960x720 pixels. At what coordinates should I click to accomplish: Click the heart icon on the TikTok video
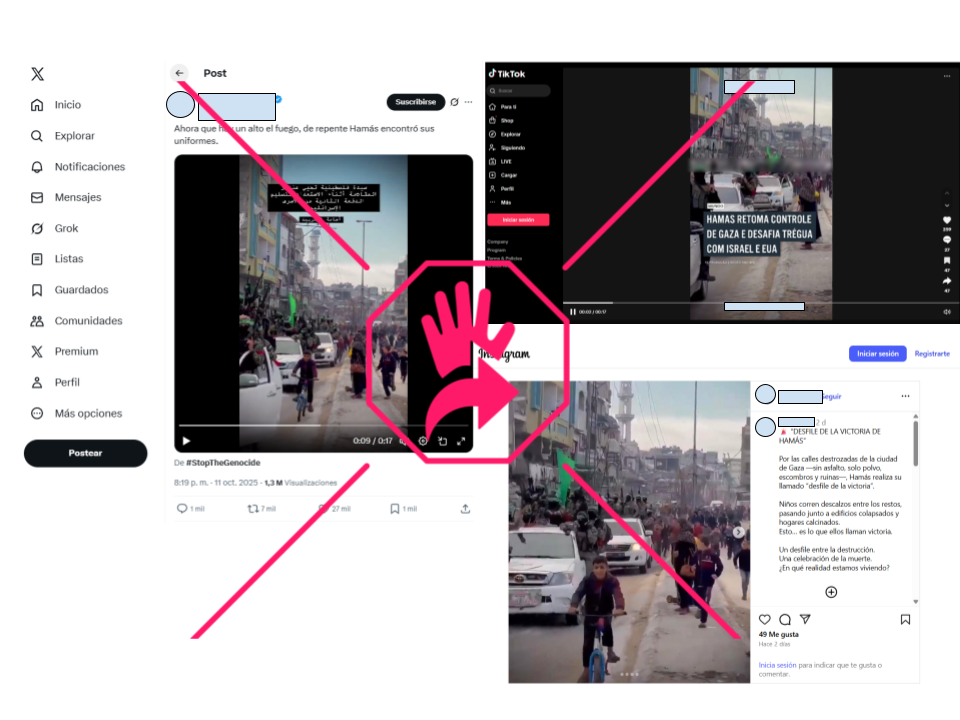tap(946, 219)
